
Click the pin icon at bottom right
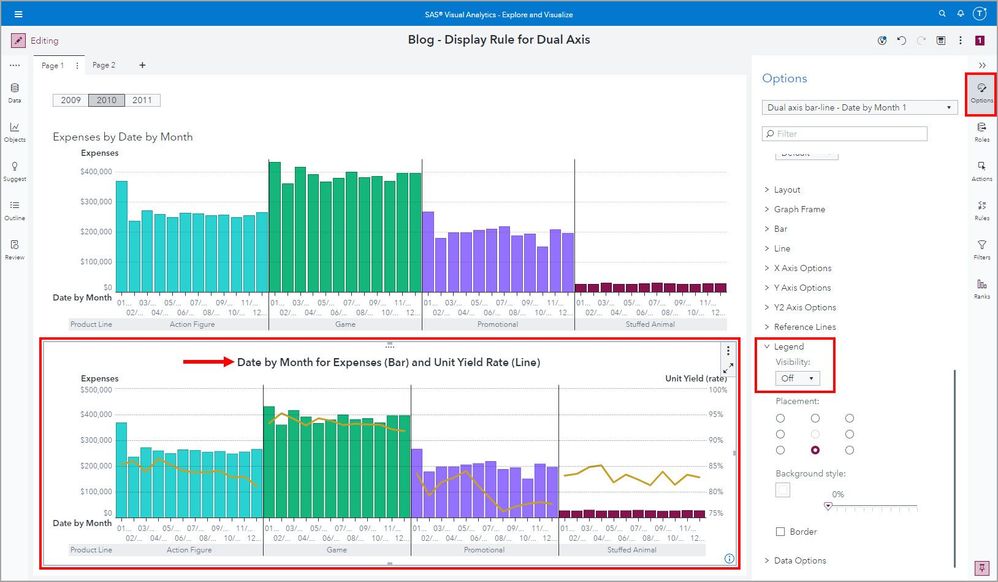tap(981, 567)
